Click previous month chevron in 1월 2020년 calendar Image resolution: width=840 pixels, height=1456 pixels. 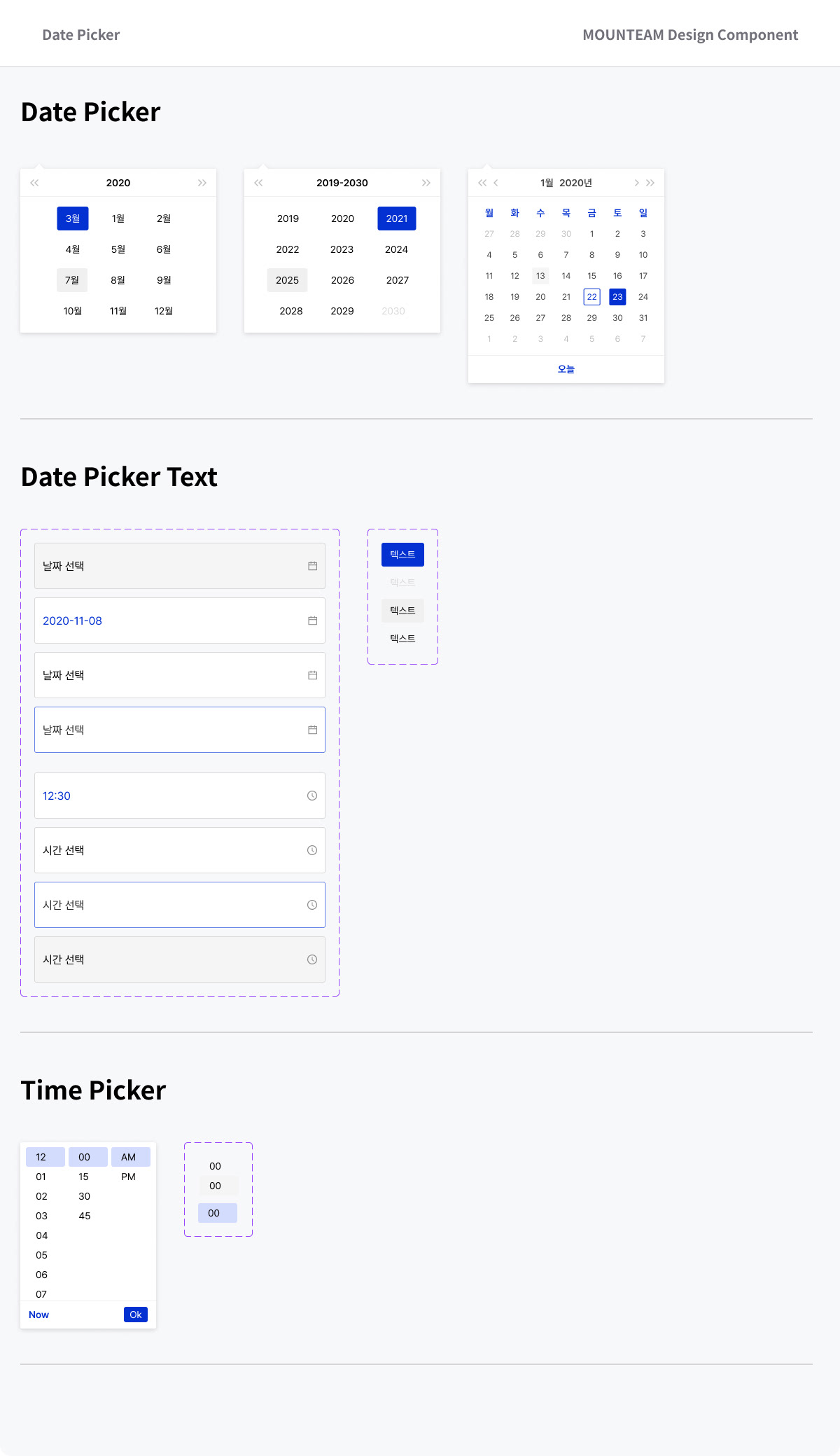[x=496, y=183]
